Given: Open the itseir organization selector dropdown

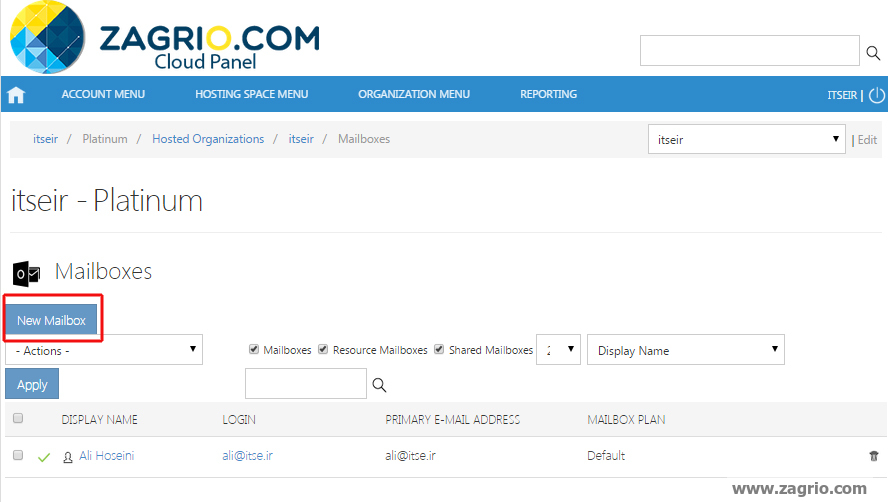Looking at the screenshot, I should [x=747, y=139].
